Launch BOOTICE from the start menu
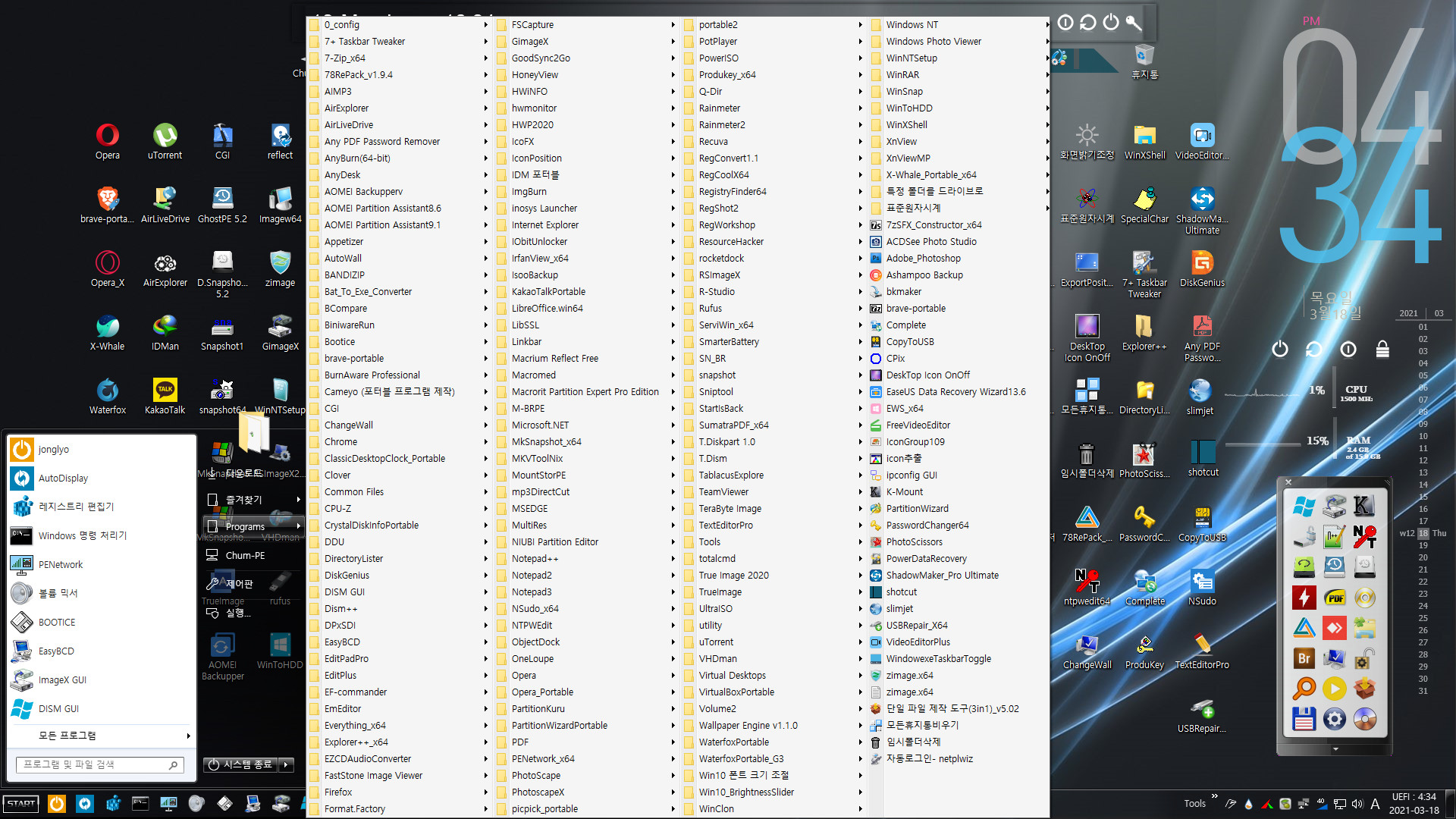This screenshot has width=1456, height=819. coord(102,622)
